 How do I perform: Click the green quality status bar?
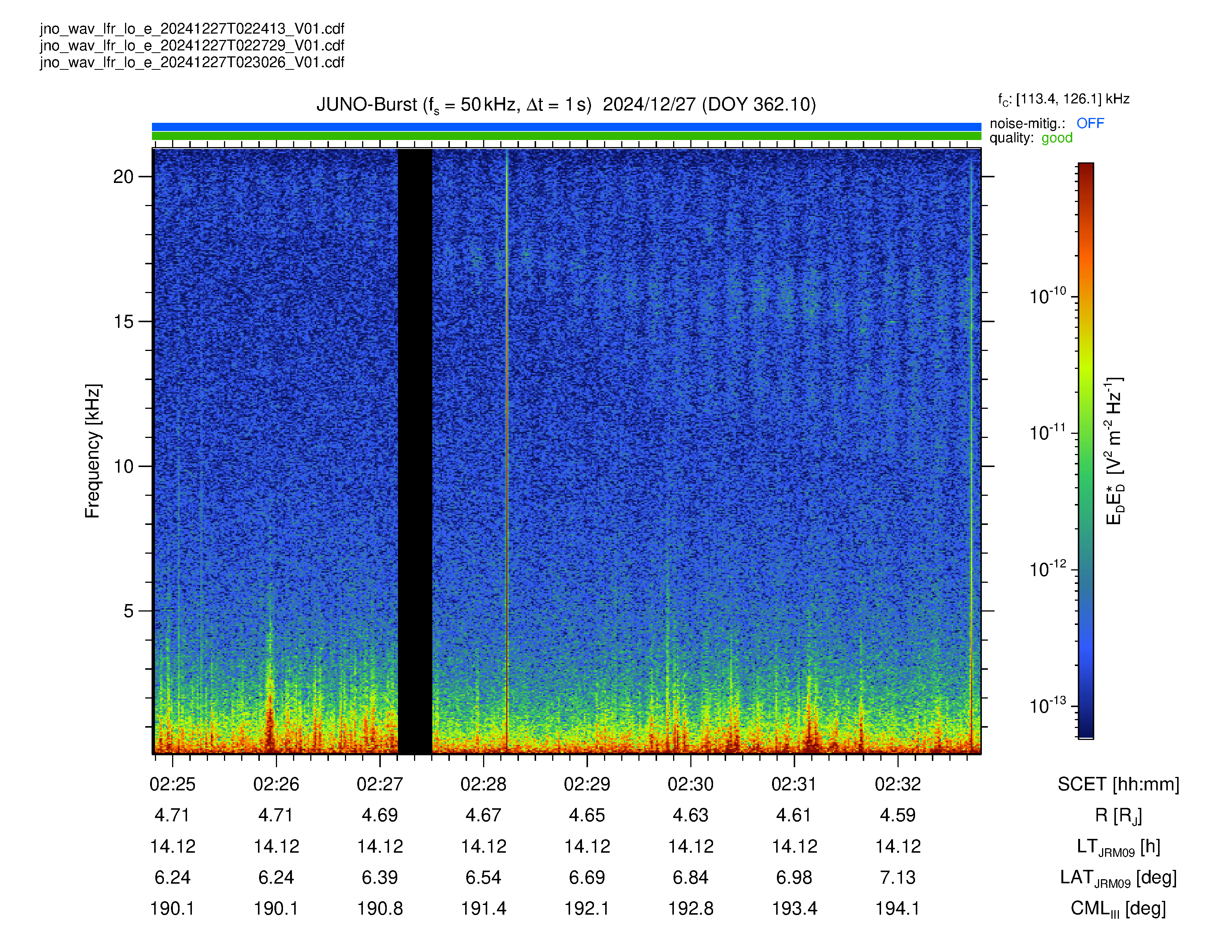(566, 136)
